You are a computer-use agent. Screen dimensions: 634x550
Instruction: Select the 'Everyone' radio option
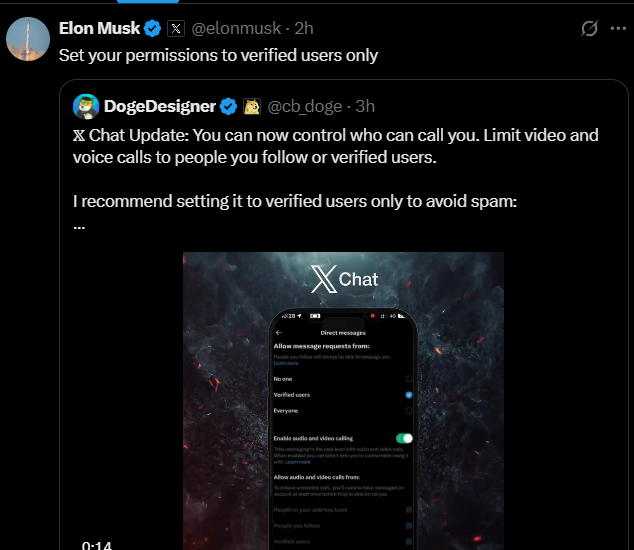(408, 410)
